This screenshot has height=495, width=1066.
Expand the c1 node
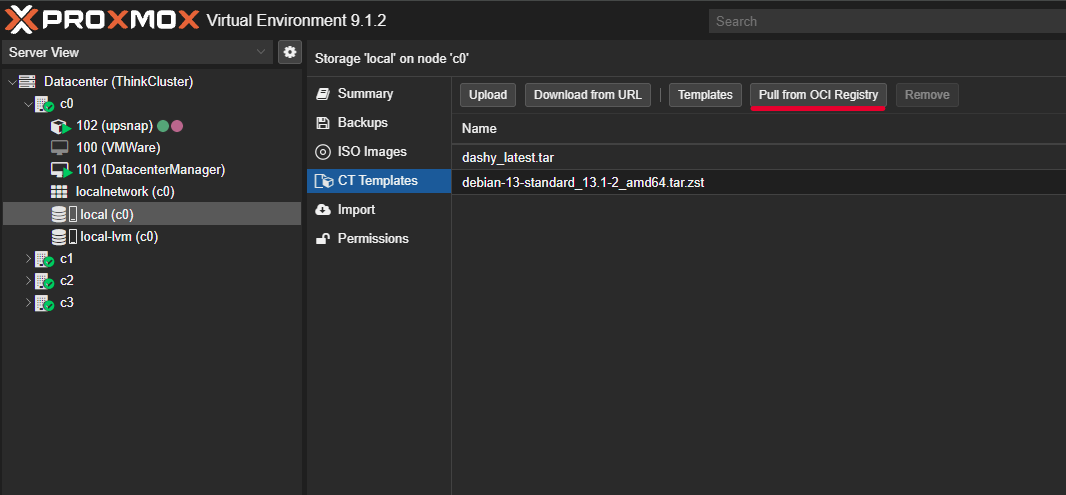point(28,259)
